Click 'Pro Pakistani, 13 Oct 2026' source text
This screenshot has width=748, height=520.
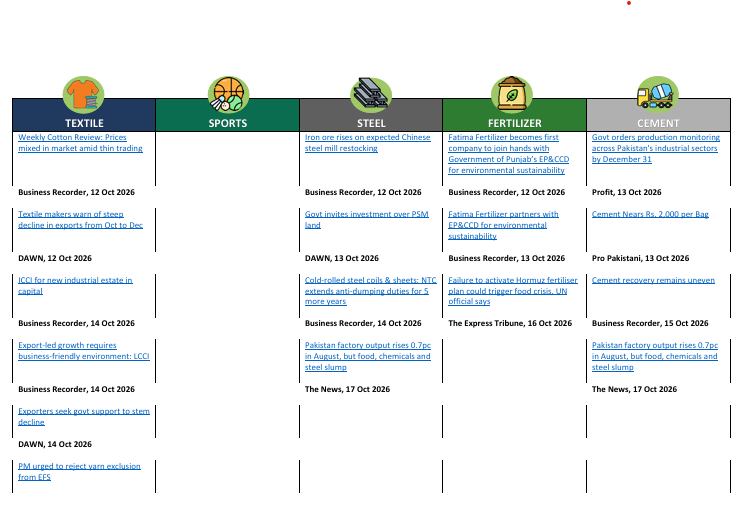coord(640,258)
